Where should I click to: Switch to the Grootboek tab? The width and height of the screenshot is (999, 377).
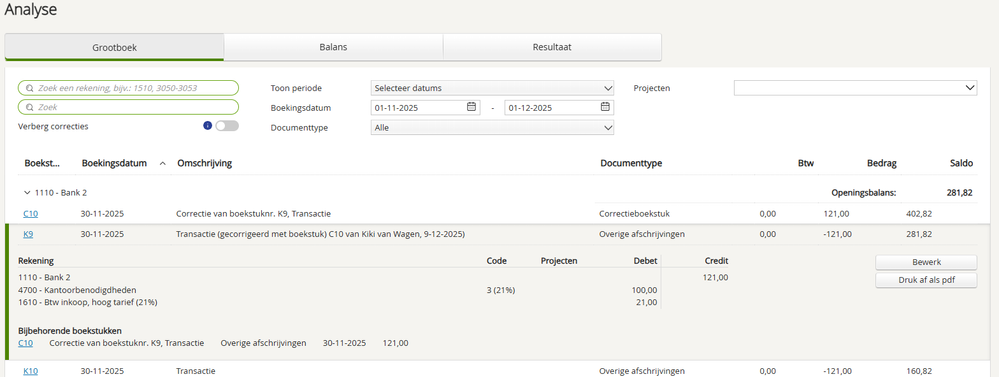tap(114, 47)
